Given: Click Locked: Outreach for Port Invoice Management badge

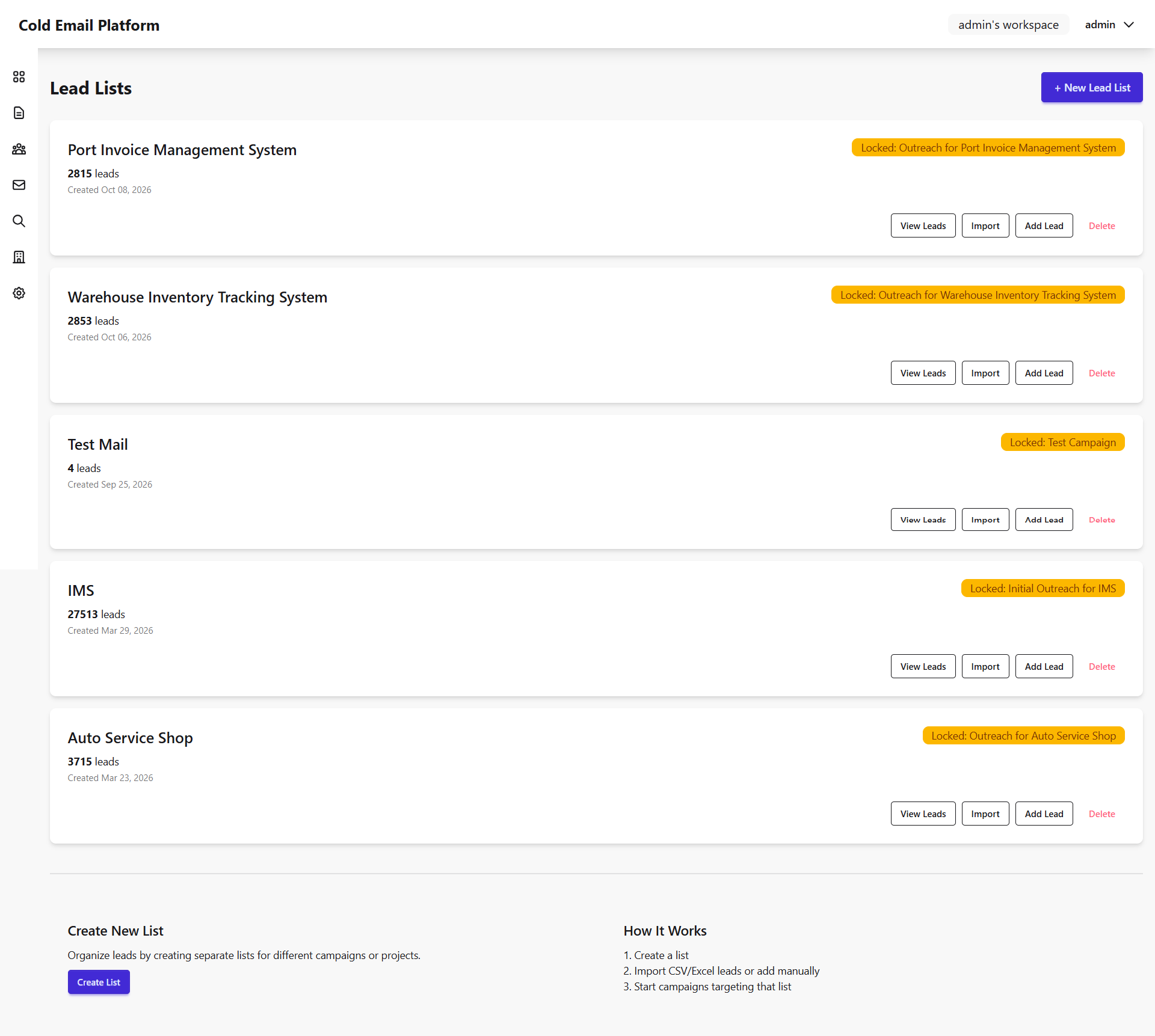Looking at the screenshot, I should [988, 148].
